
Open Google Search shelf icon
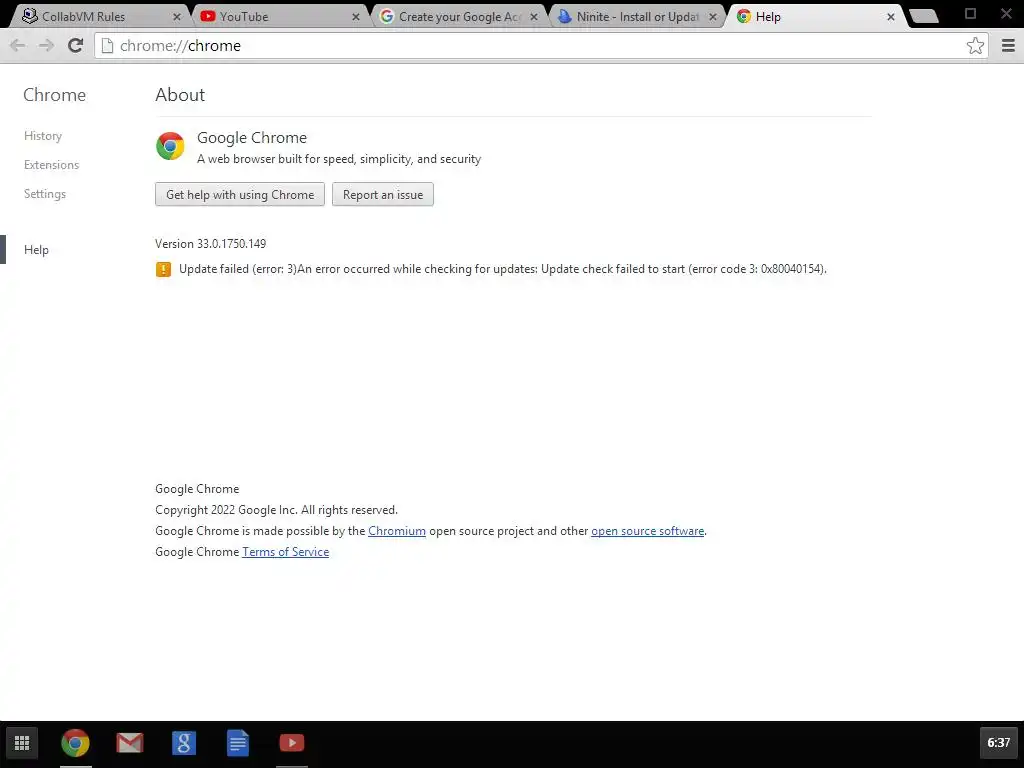[x=184, y=743]
